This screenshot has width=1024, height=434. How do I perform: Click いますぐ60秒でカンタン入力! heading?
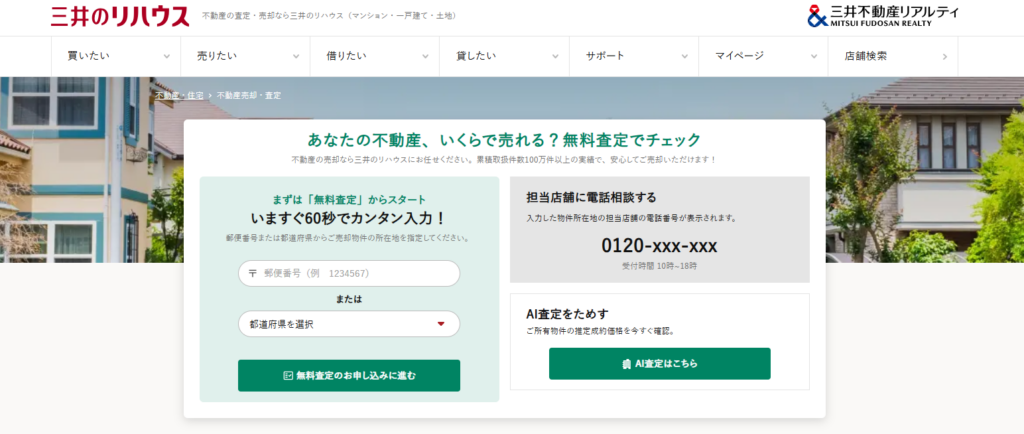coord(349,218)
